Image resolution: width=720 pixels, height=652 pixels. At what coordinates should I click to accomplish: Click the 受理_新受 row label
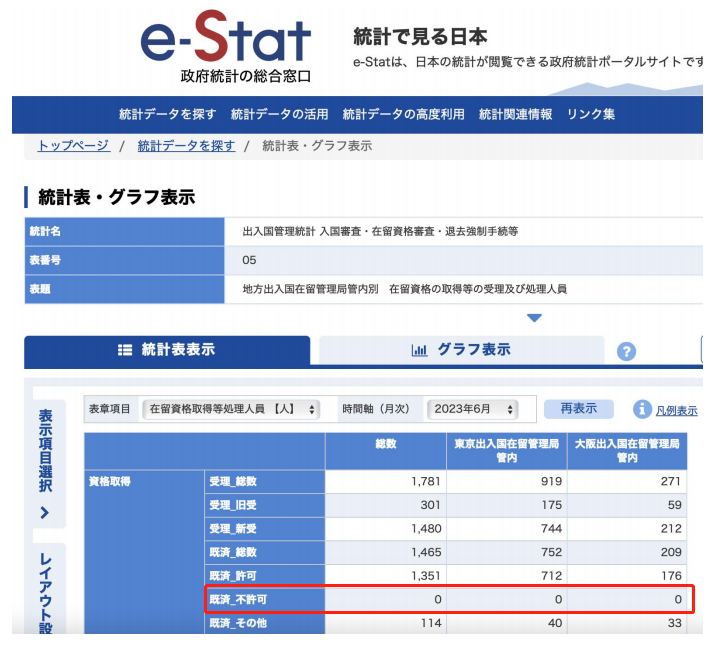[264, 529]
